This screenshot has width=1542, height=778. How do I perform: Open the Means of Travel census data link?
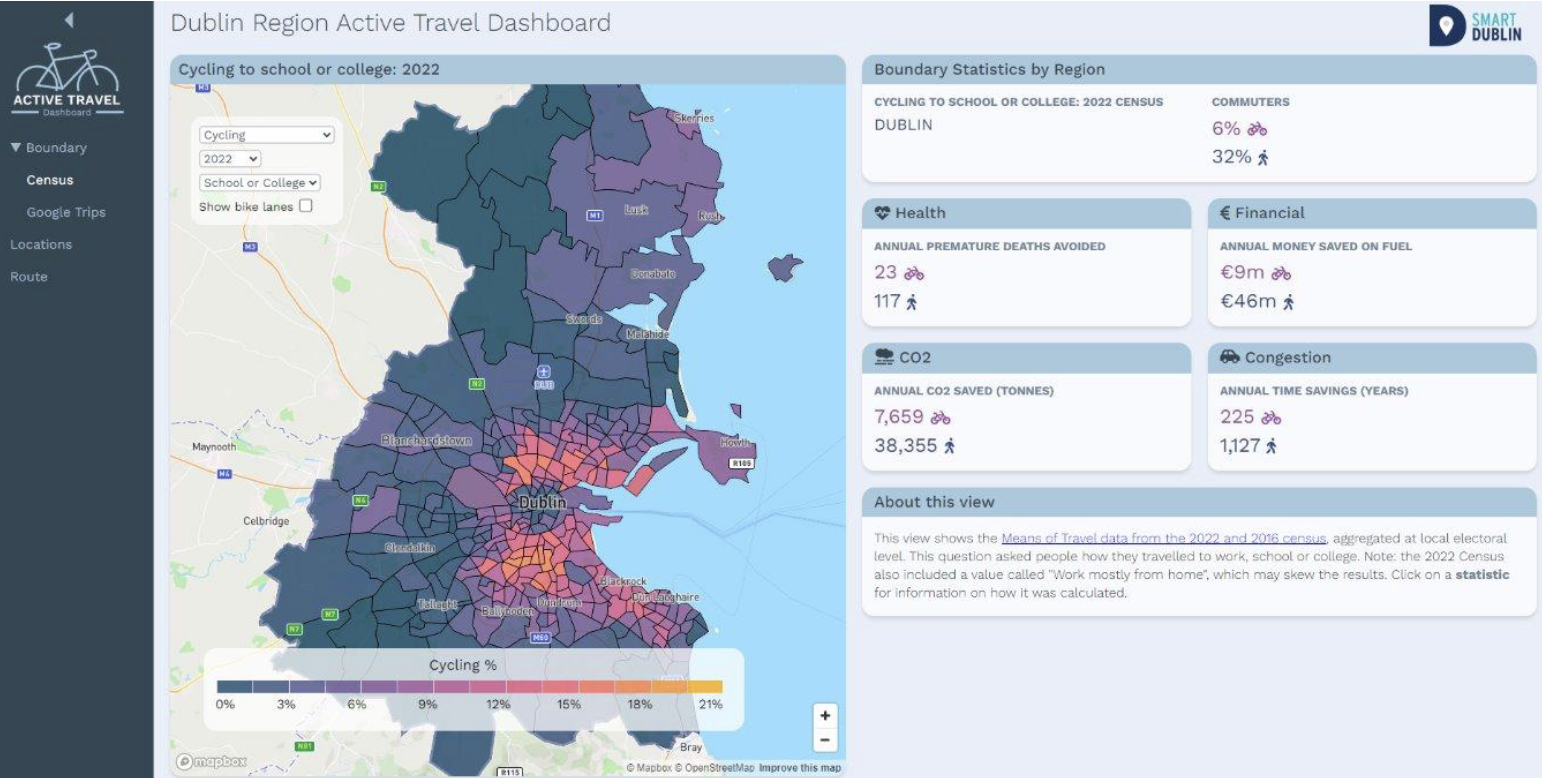tap(1161, 538)
